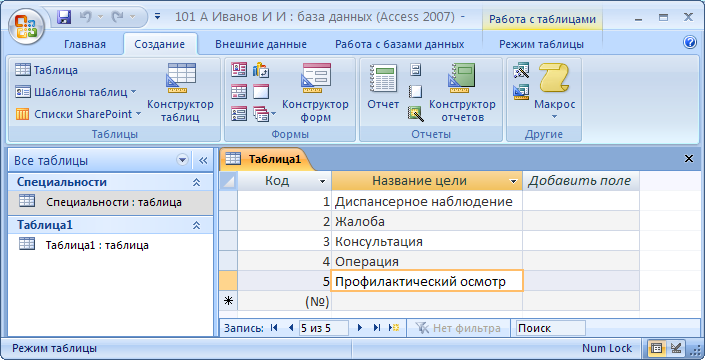Click the Нет фильтра indicator
This screenshot has height=360, width=705.
459,328
